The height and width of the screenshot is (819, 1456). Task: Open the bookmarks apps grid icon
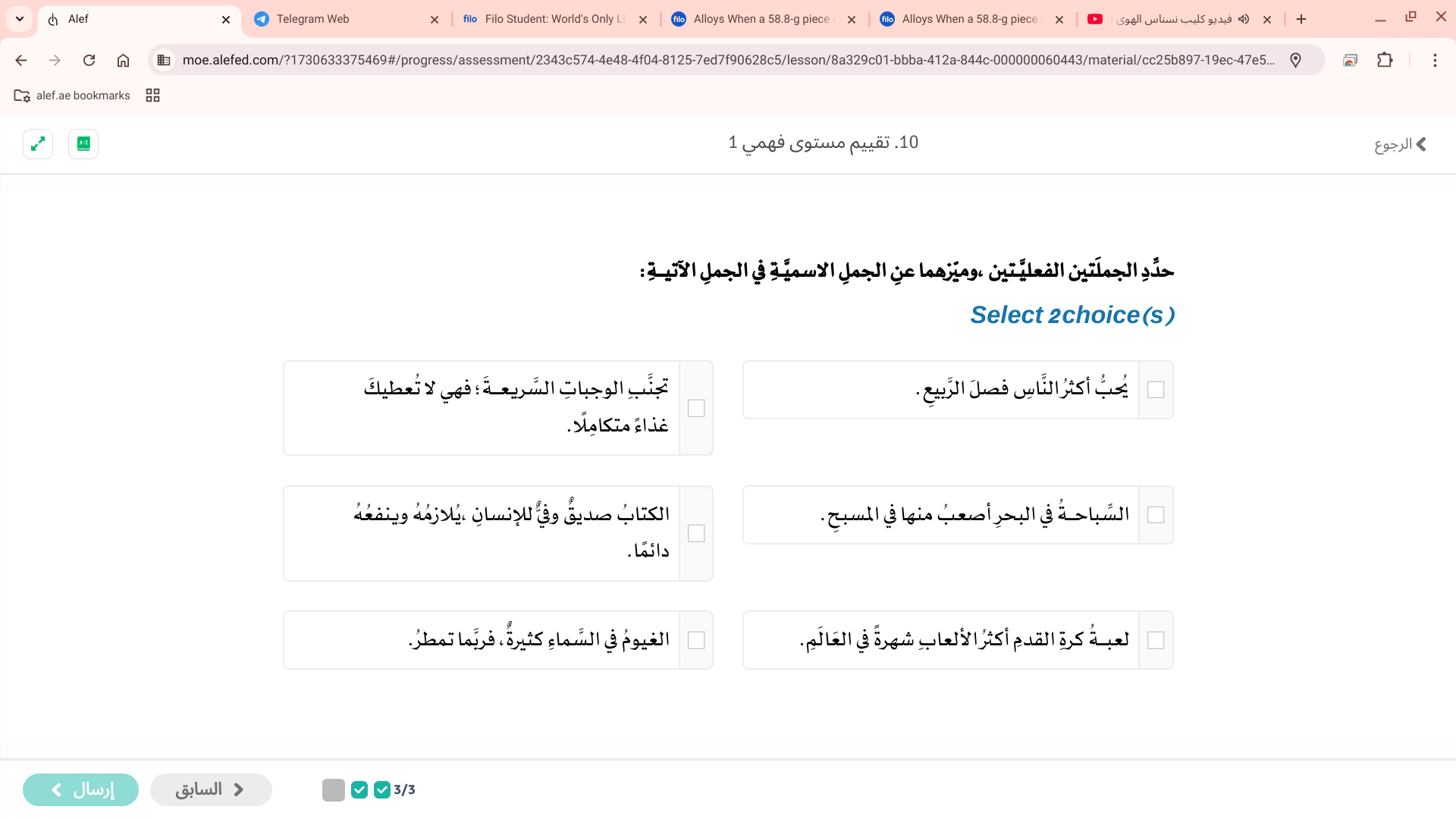click(152, 96)
